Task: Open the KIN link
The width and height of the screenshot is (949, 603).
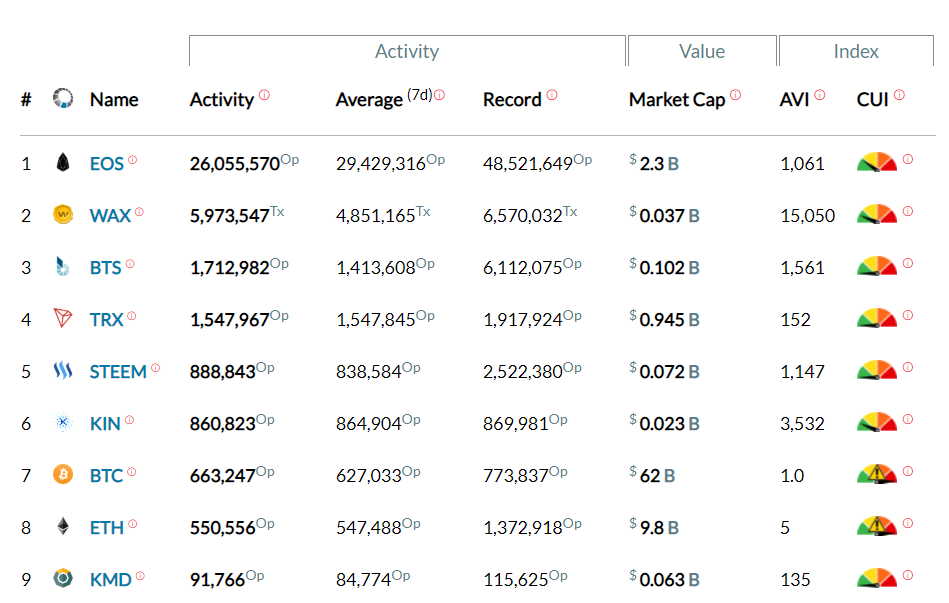Action: click(x=105, y=424)
